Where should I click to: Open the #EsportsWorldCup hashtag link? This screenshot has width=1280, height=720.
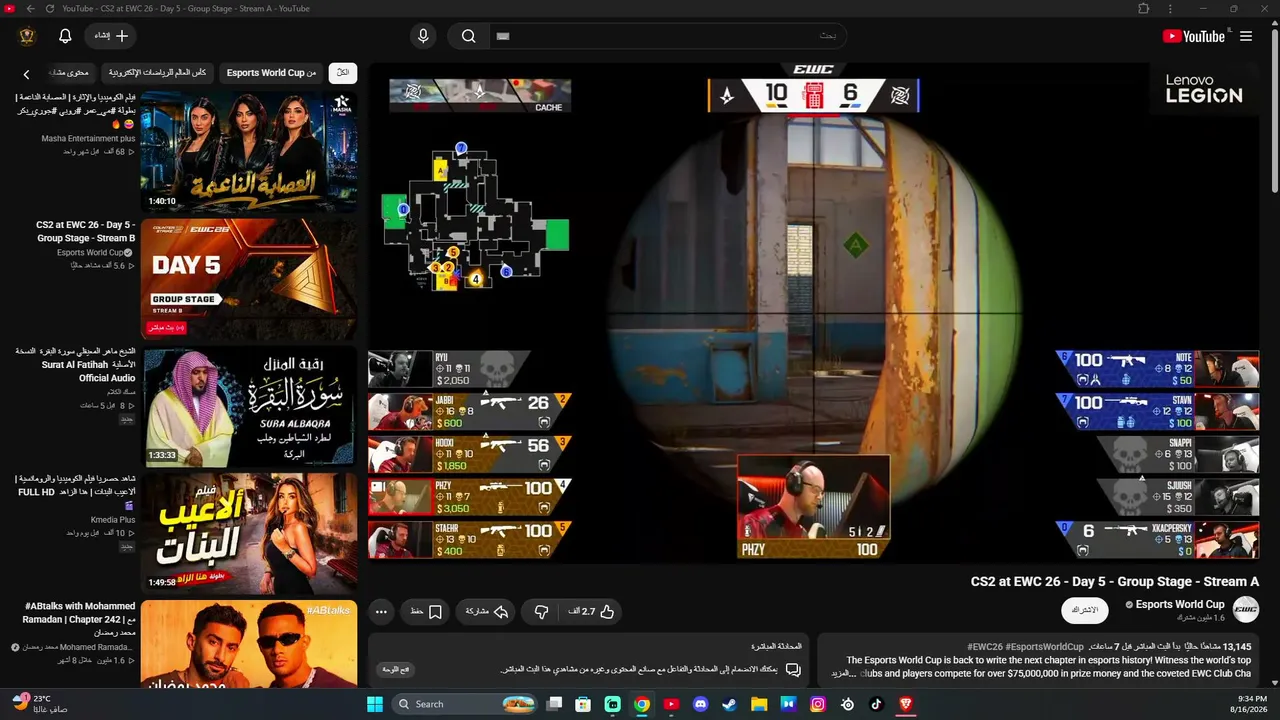1045,647
